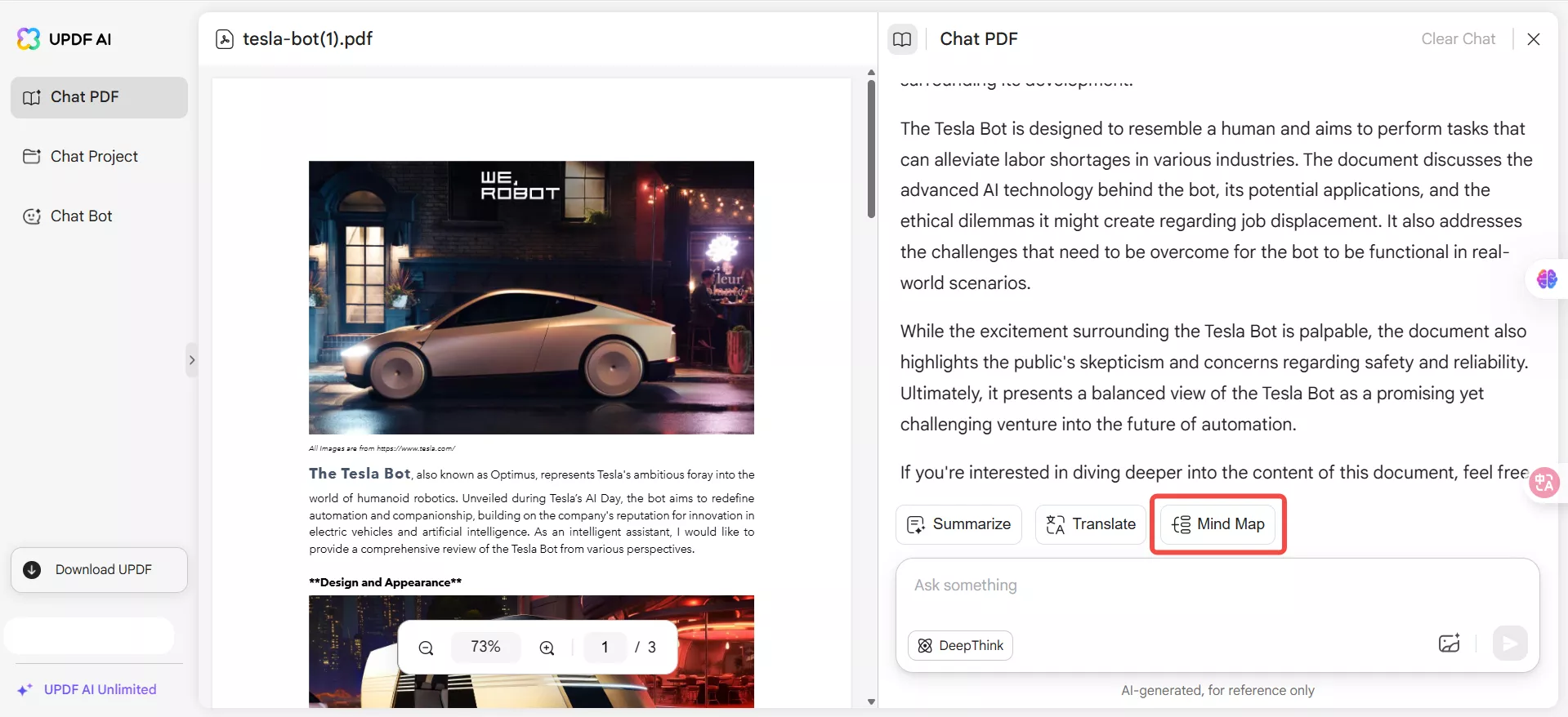1568x717 pixels.
Task: Click the PDF file icon beside tesla-bot(1).pdf
Action: (225, 39)
